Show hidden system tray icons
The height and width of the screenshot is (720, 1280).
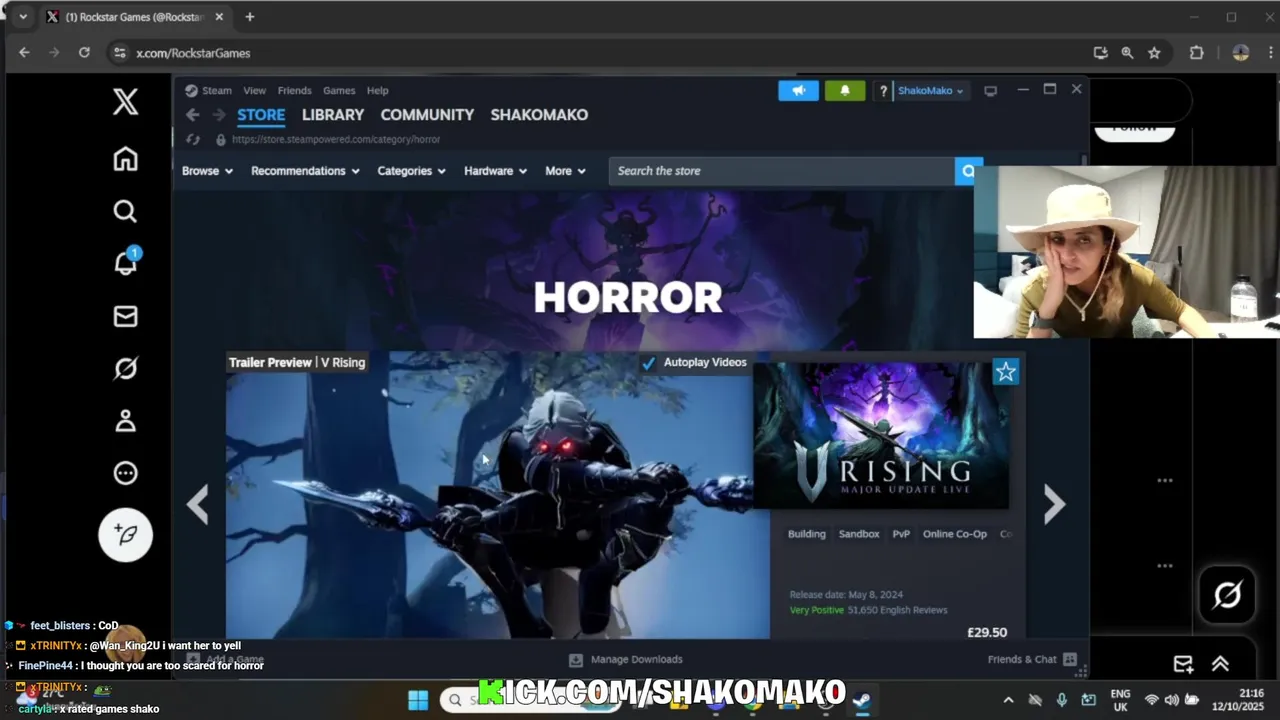pyautogui.click(x=1008, y=700)
